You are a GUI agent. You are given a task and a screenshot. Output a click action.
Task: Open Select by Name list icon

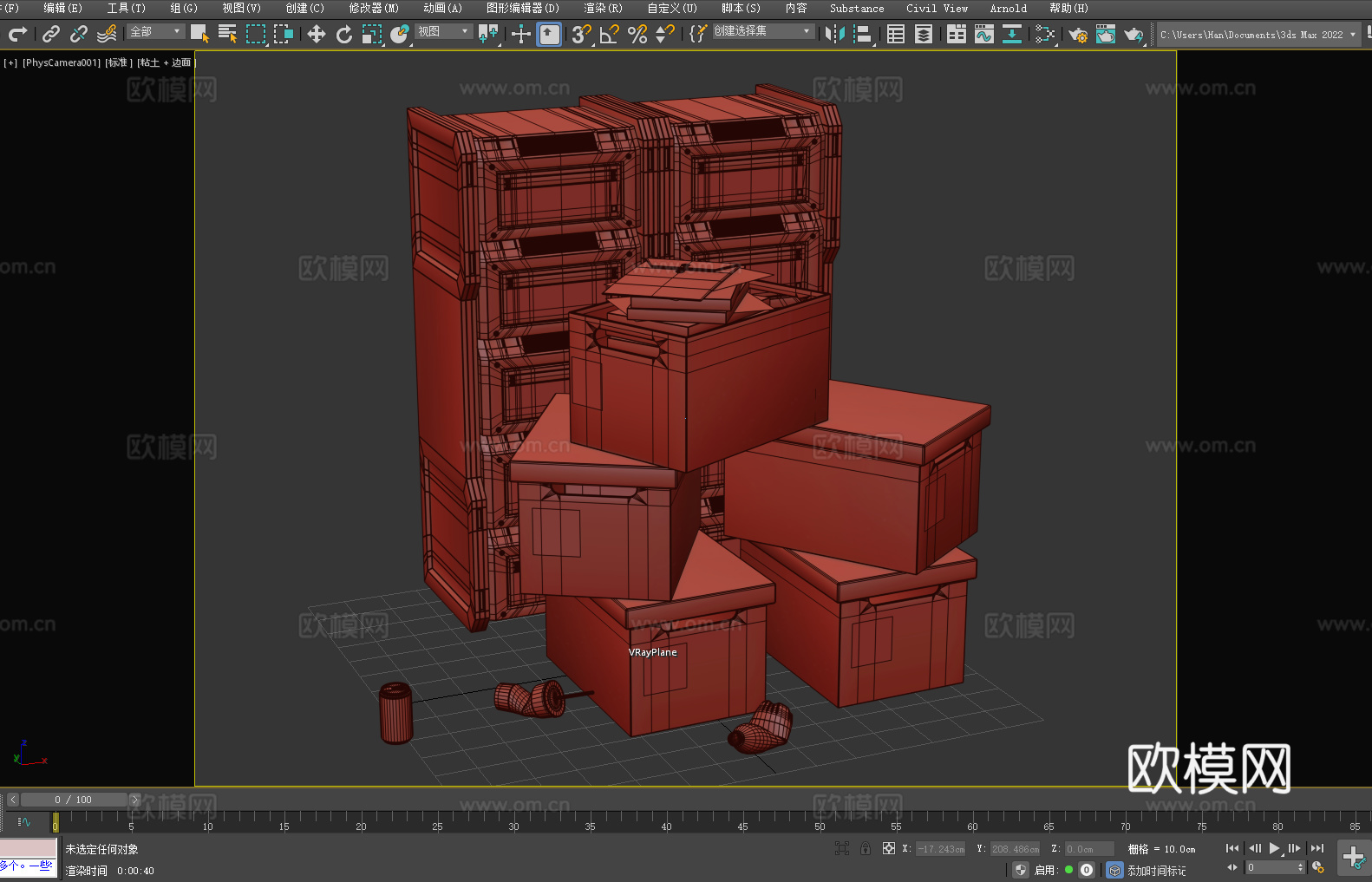click(x=227, y=34)
